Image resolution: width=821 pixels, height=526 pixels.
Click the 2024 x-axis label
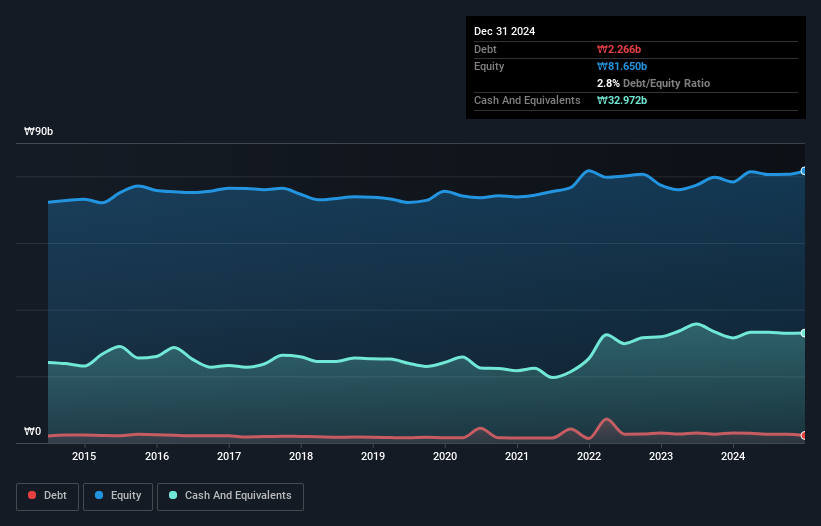click(733, 456)
